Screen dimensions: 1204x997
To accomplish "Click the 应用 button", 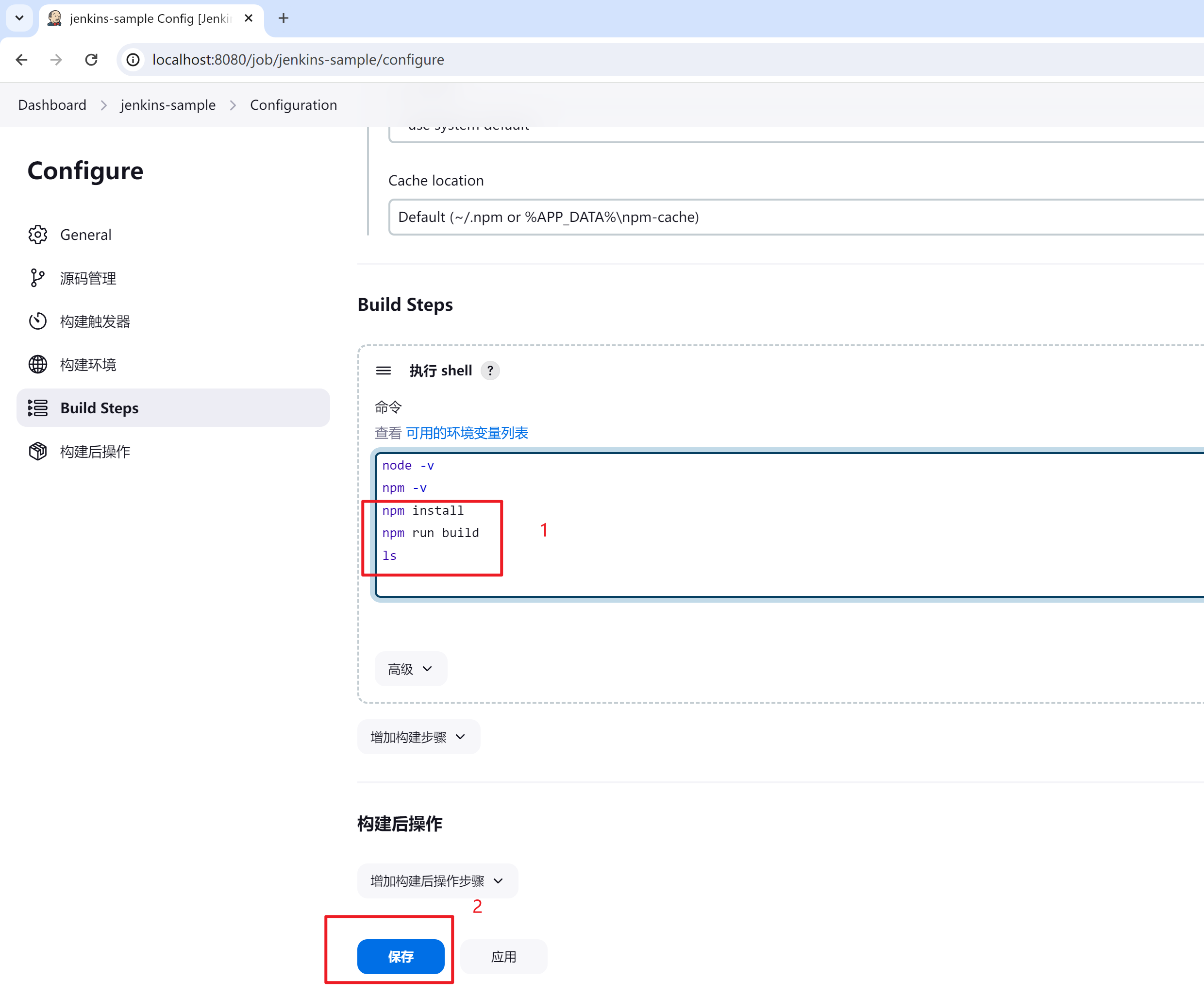I will [x=504, y=957].
